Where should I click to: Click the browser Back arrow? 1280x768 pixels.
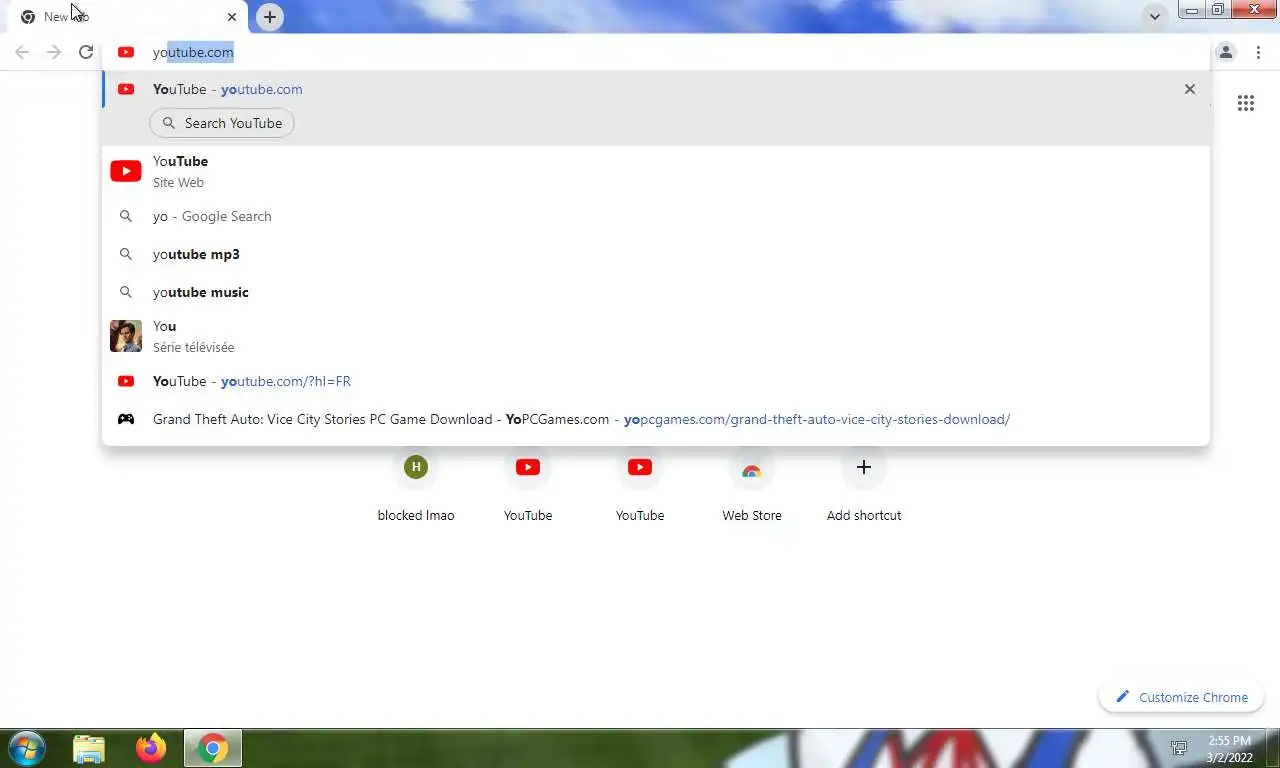click(22, 52)
